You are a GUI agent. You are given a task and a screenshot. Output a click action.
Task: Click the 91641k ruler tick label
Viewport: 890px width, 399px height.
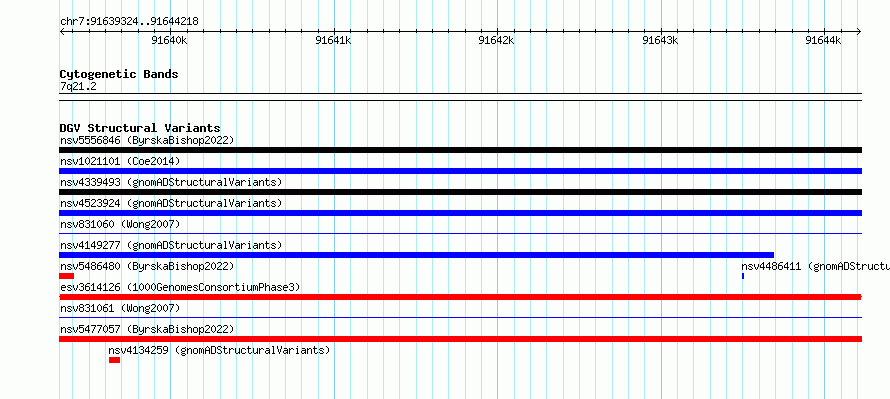333,40
